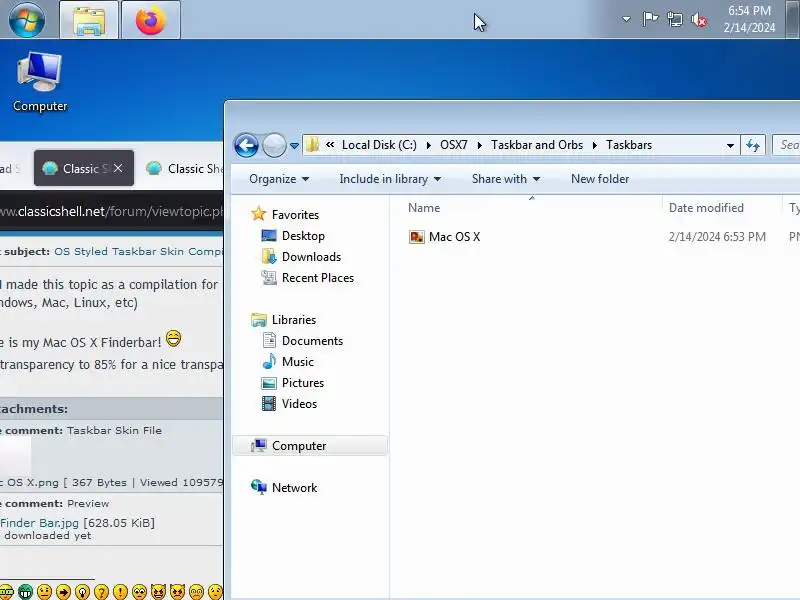The height and width of the screenshot is (600, 800).
Task: Show hidden system tray icons
Action: [x=626, y=19]
